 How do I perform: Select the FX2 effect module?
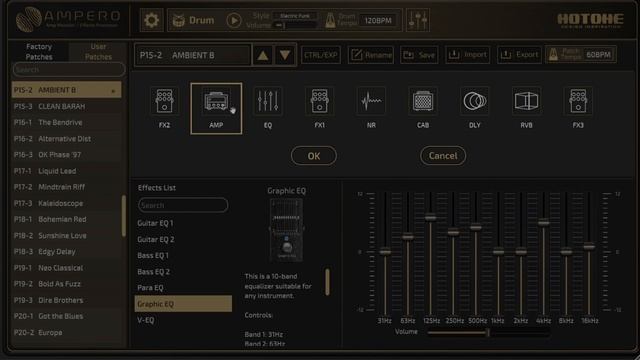pyautogui.click(x=164, y=108)
